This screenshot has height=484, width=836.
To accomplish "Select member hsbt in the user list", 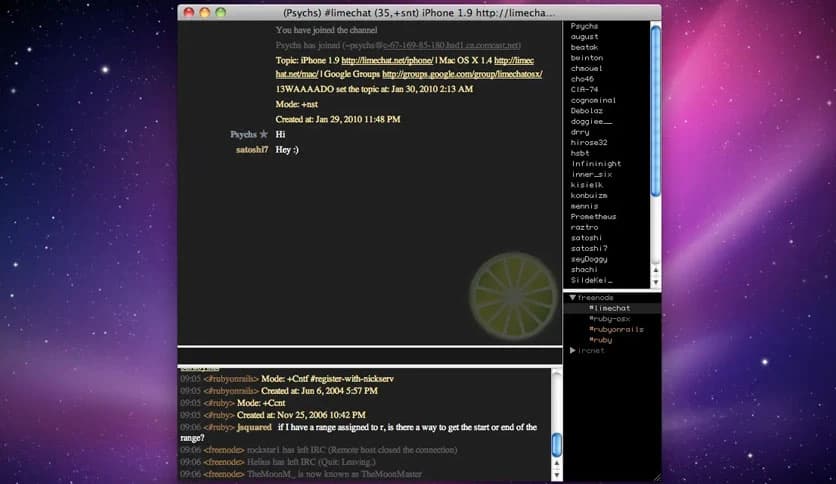I will (580, 153).
